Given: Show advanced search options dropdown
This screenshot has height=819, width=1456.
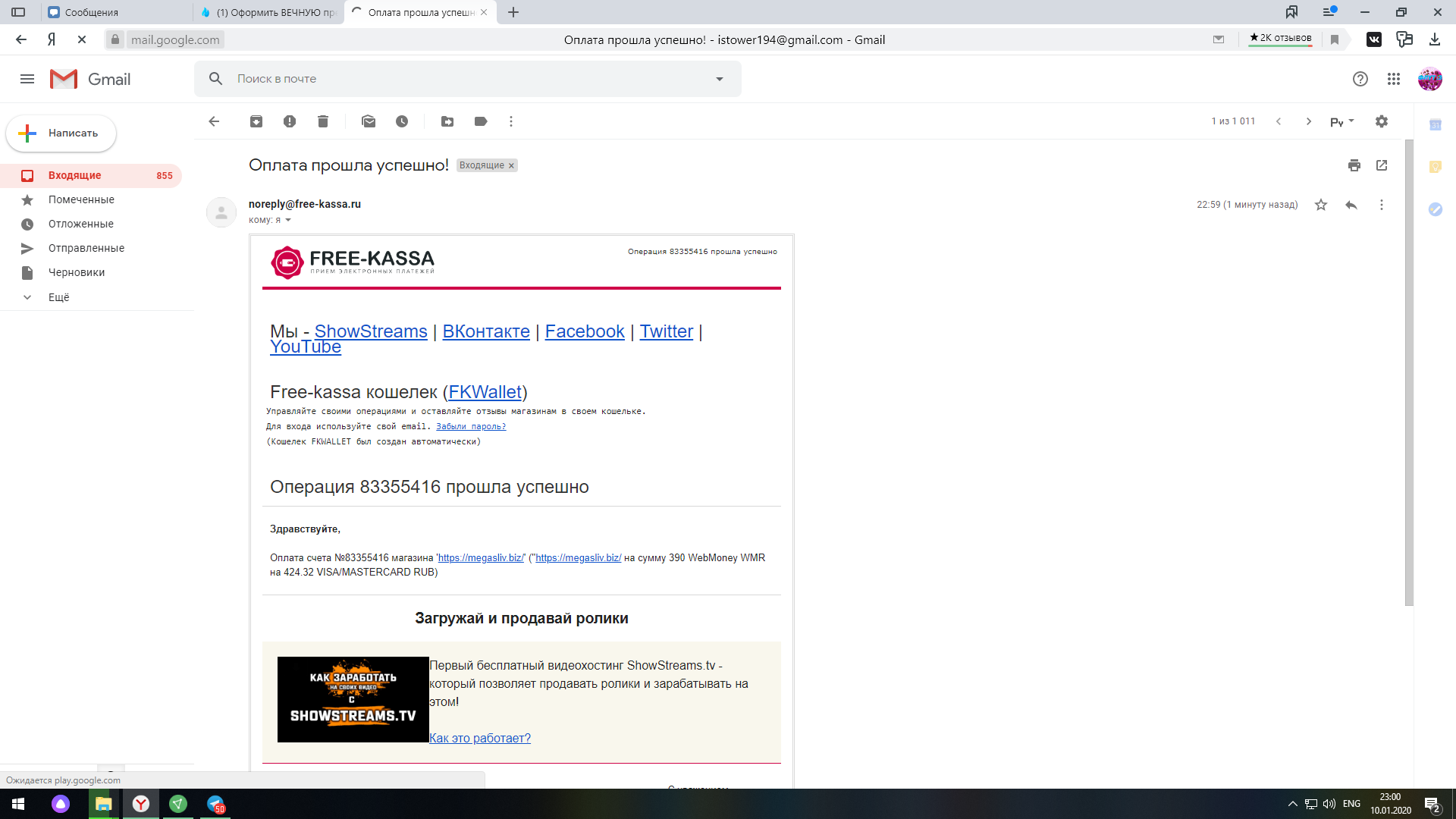Looking at the screenshot, I should tap(720, 79).
